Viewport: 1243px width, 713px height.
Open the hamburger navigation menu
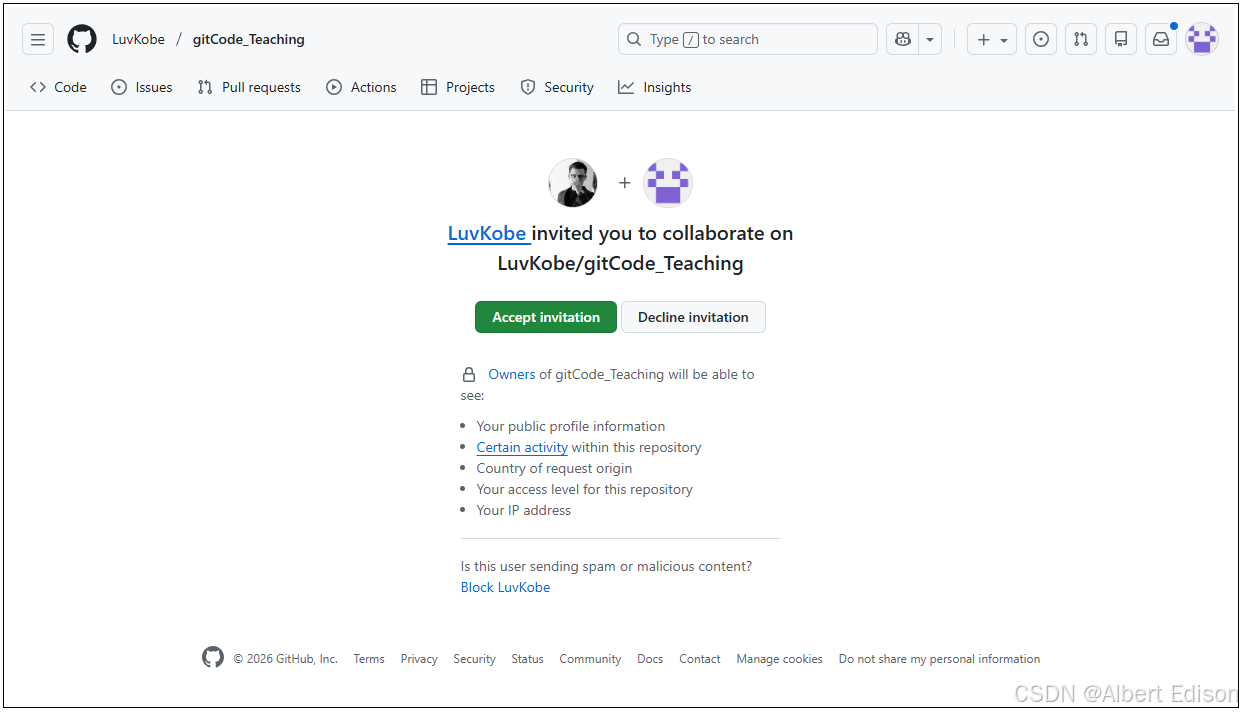(x=38, y=40)
